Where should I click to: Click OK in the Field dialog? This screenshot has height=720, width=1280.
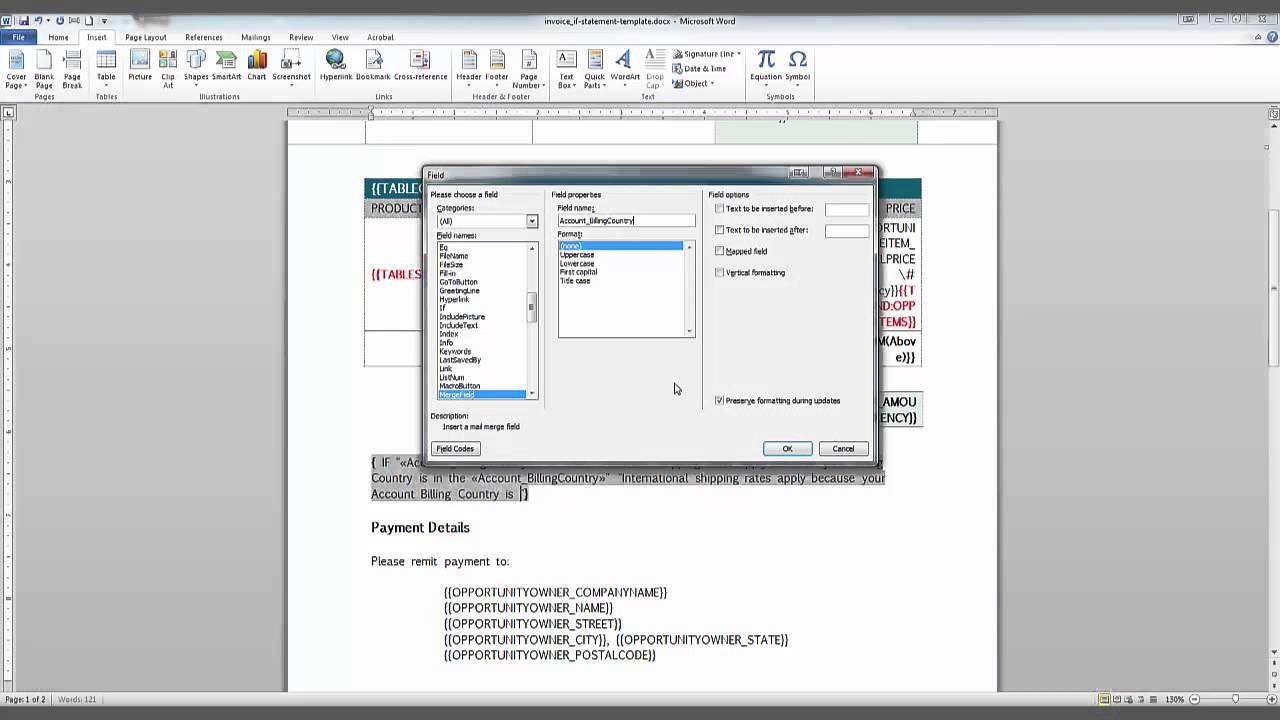point(787,448)
